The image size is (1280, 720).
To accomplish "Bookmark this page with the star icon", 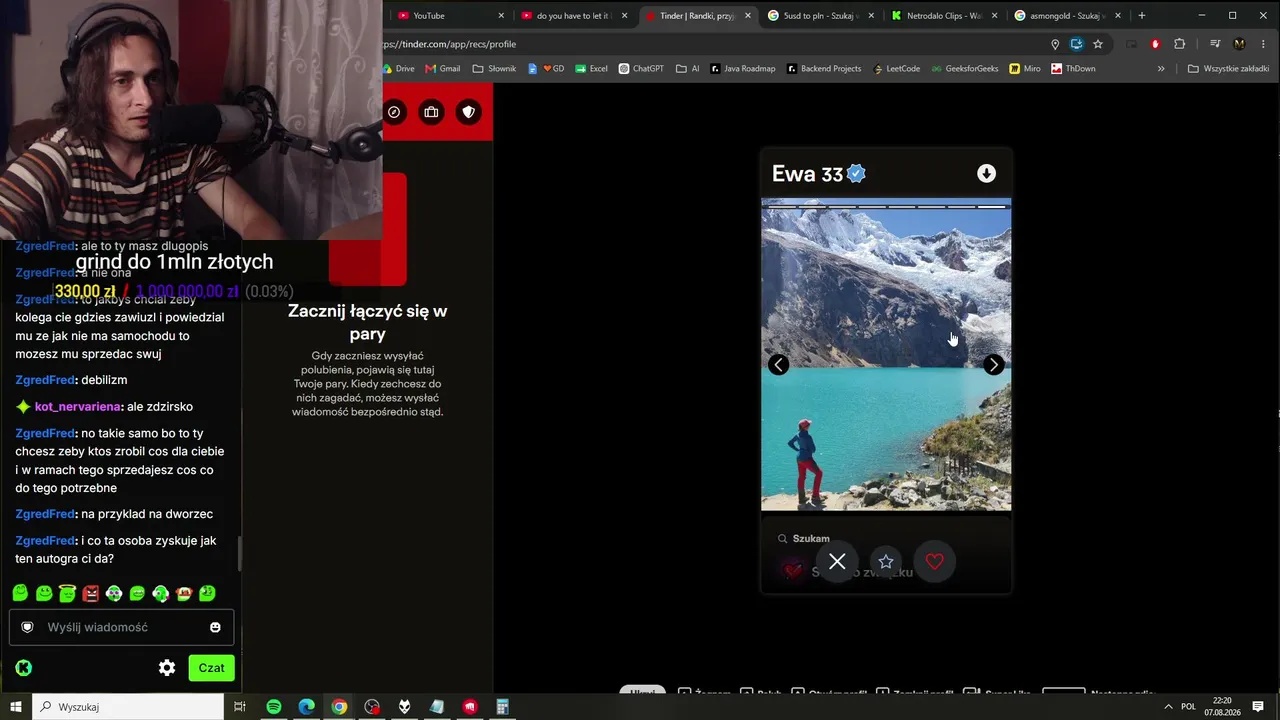I will [1098, 44].
